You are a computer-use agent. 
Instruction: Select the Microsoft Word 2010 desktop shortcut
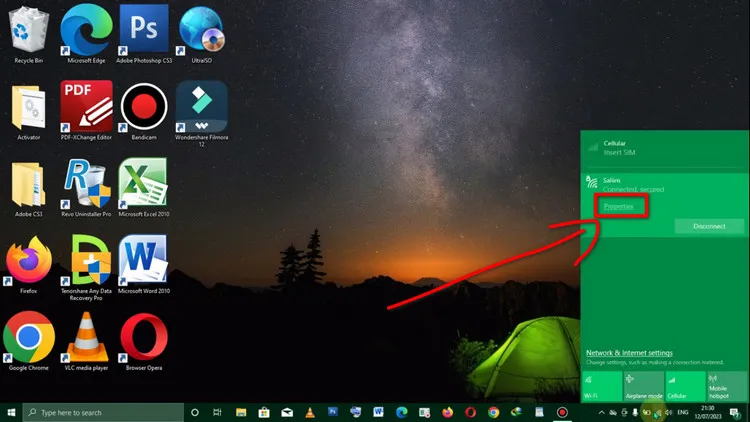(144, 265)
